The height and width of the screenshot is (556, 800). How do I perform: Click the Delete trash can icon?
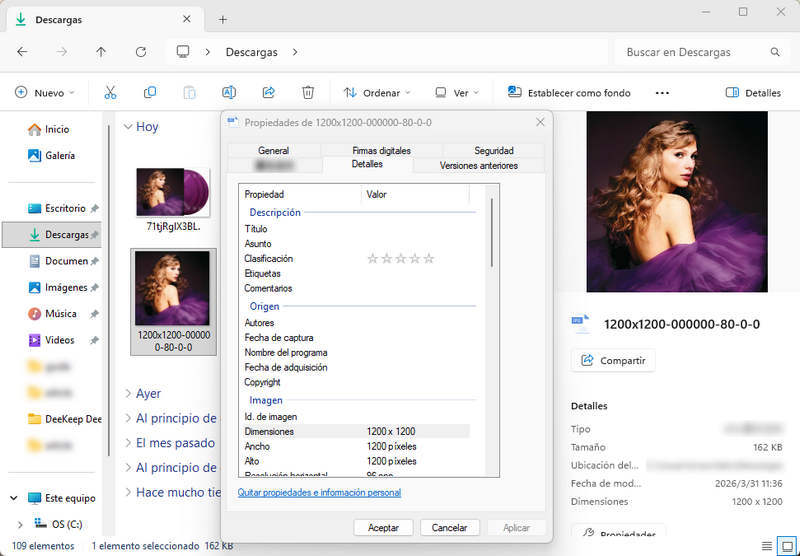308,93
